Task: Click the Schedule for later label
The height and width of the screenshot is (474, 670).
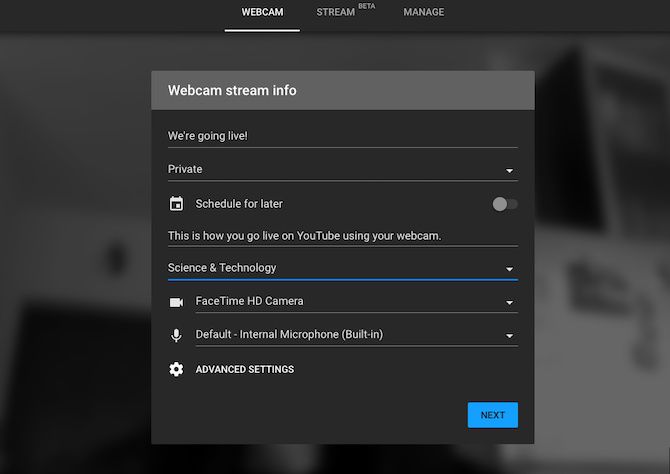Action: [x=239, y=204]
